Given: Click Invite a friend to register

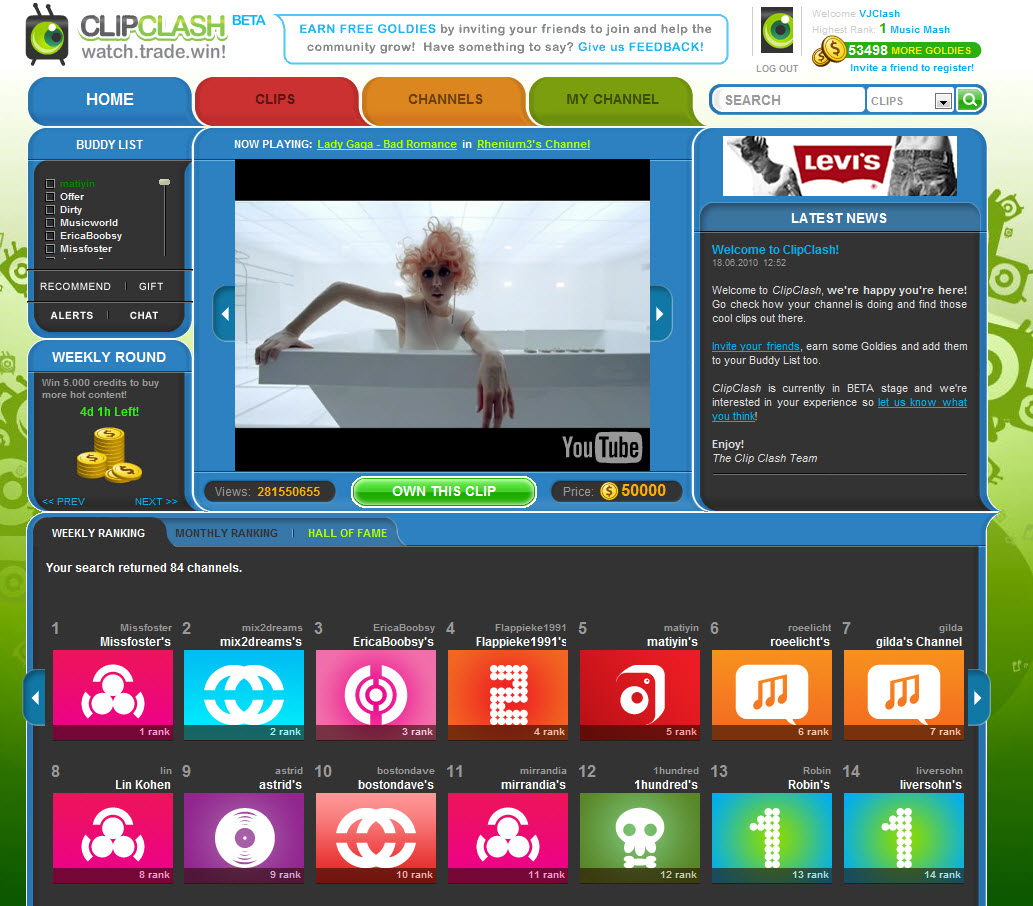Looking at the screenshot, I should tap(912, 68).
